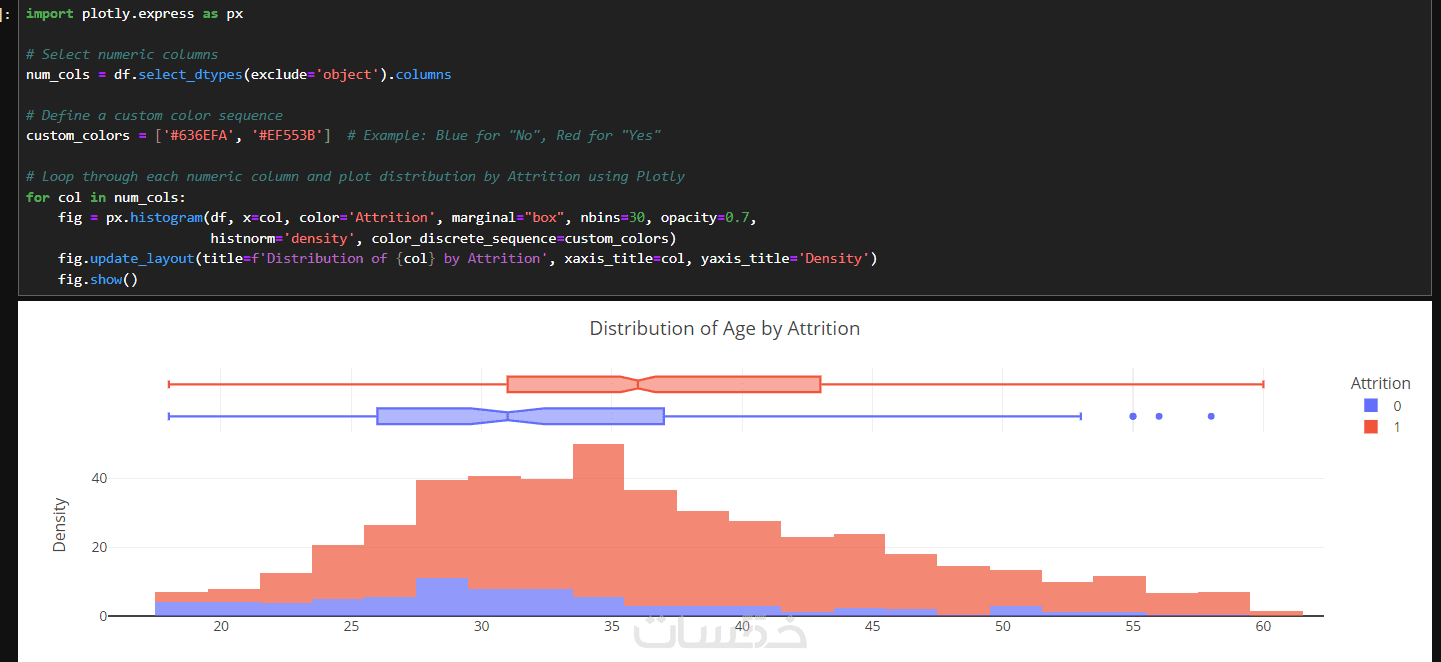This screenshot has width=1441, height=662.
Task: Click the "for col in num_cols:" code line
Action: (x=106, y=197)
